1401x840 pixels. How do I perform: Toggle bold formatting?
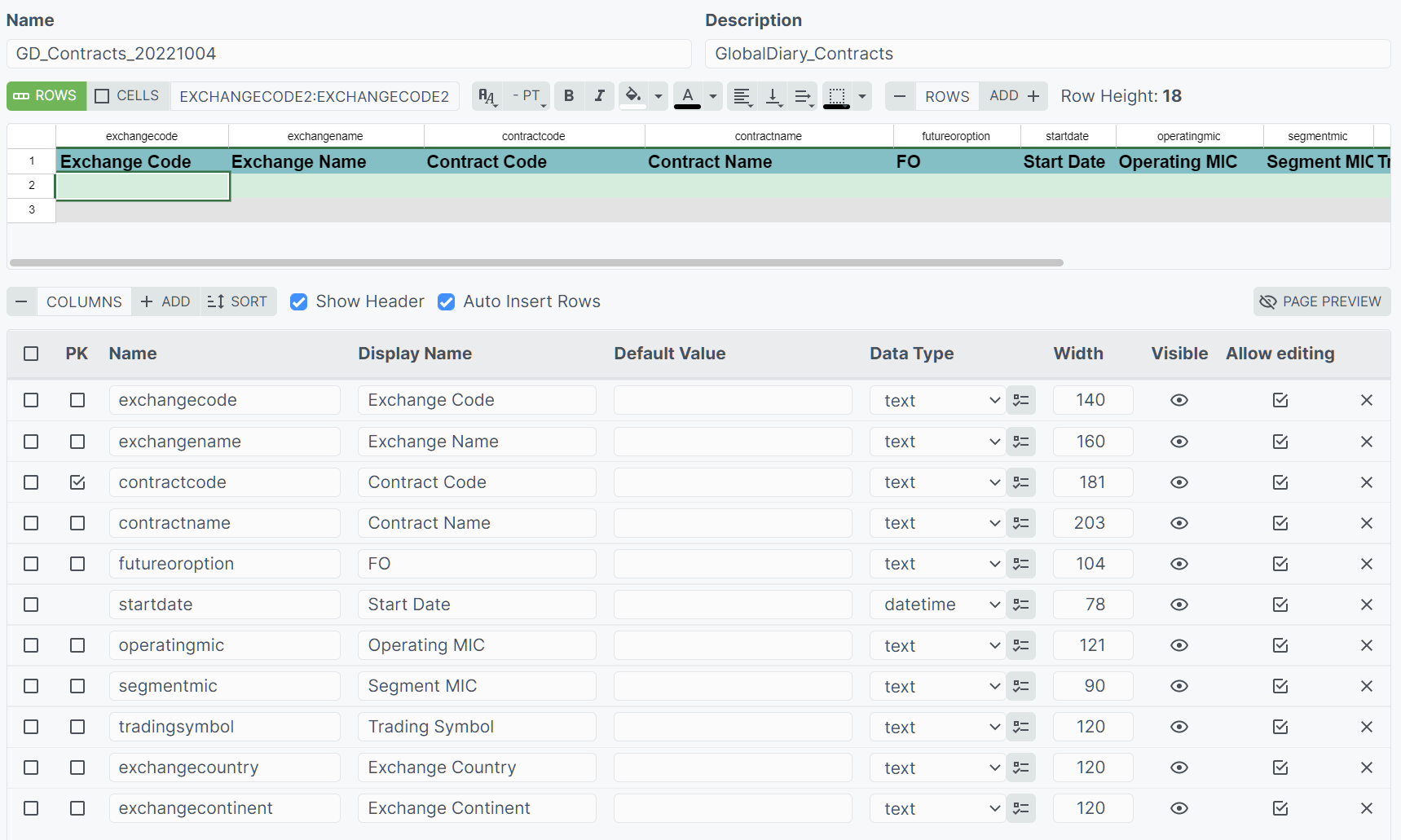pos(569,96)
